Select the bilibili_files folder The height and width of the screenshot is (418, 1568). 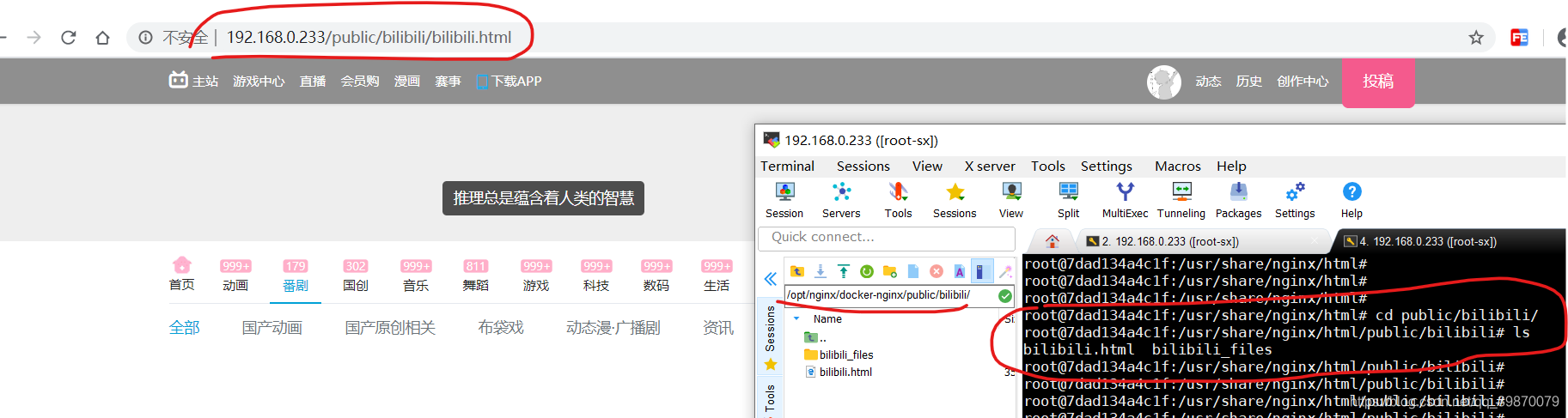839,354
